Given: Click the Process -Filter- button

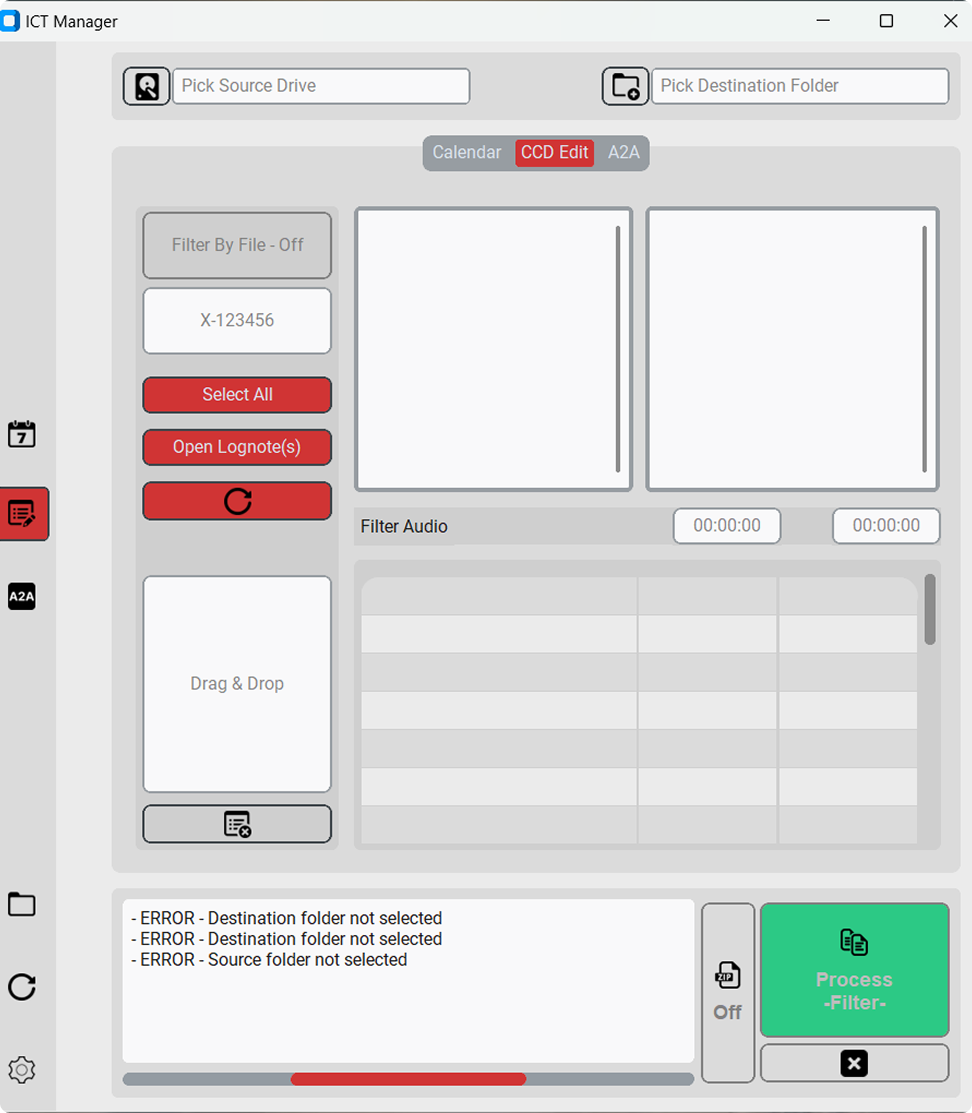Looking at the screenshot, I should point(854,970).
